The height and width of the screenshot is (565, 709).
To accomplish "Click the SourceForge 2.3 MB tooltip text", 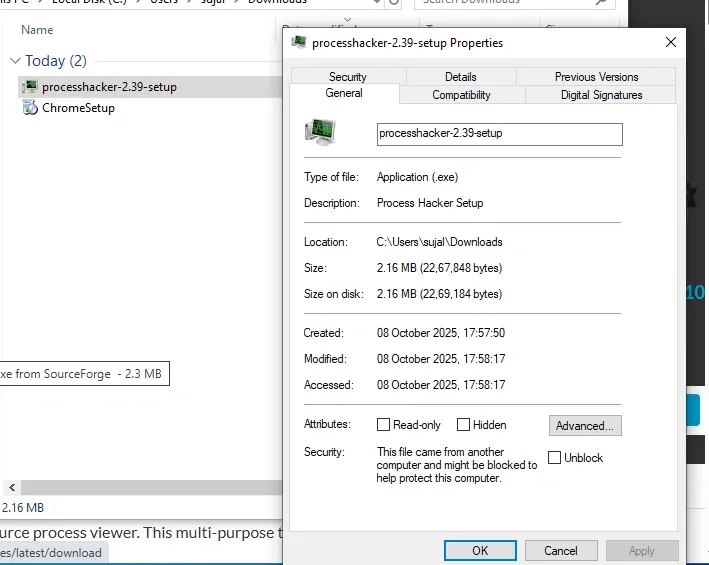I will click(81, 374).
